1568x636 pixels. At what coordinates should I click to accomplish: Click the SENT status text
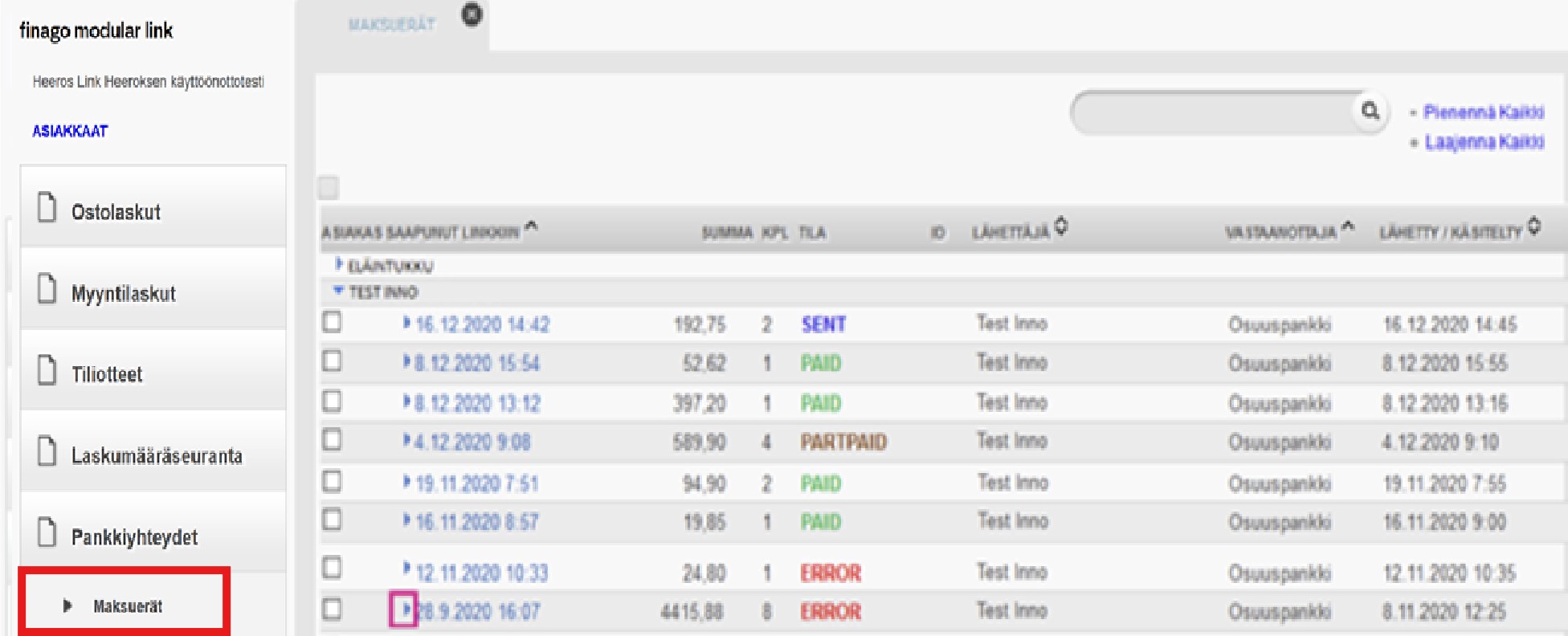point(823,324)
